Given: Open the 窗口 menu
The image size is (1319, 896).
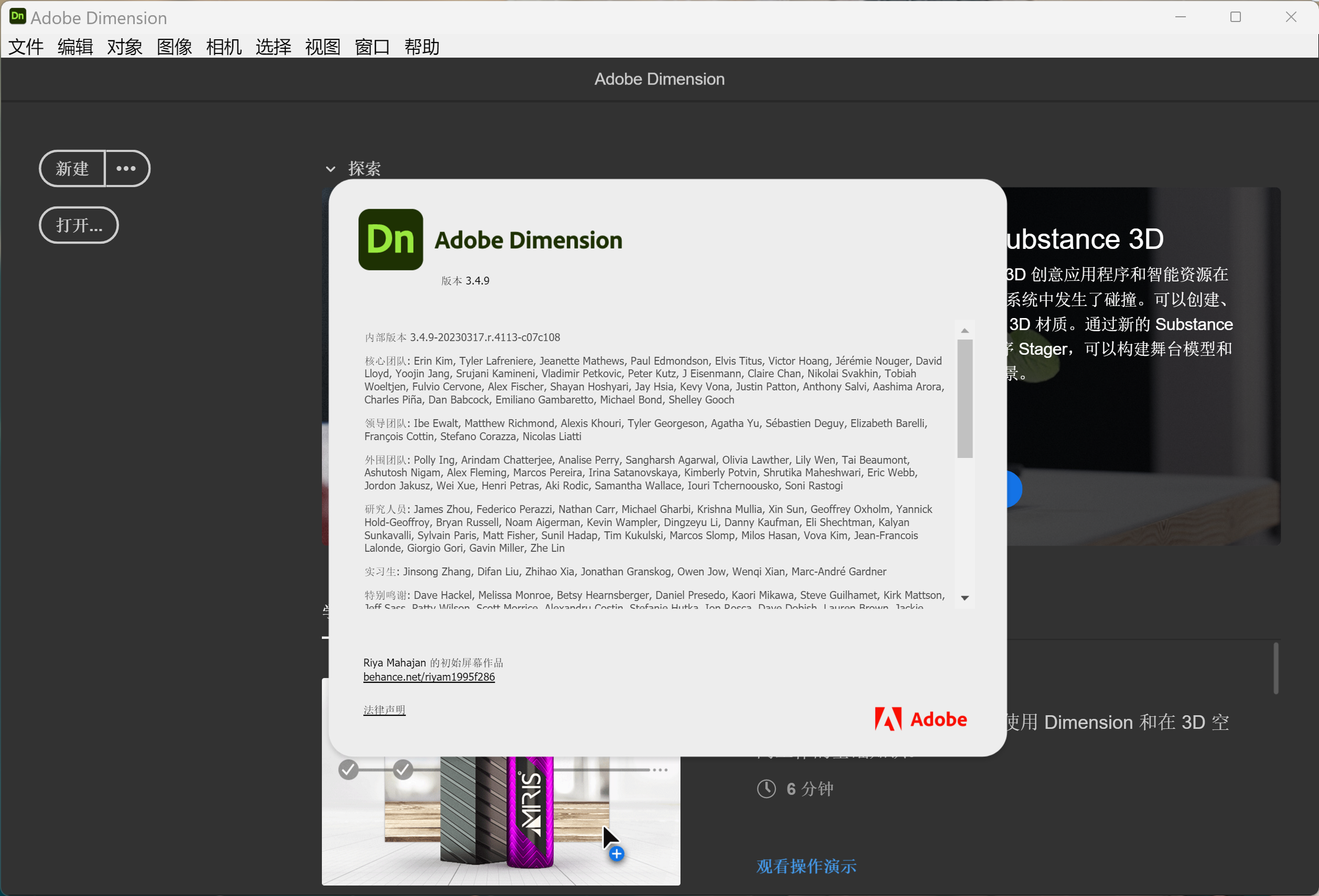Looking at the screenshot, I should [372, 47].
